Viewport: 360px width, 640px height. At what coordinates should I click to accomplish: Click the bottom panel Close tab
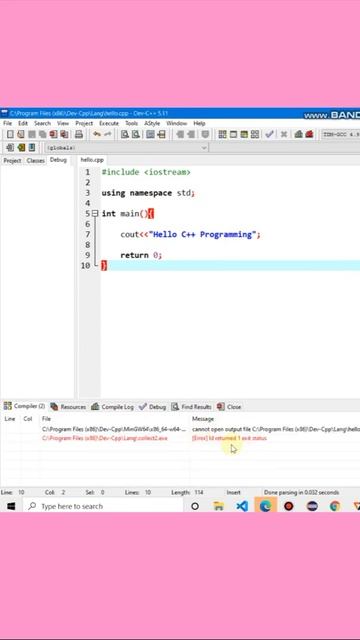(x=229, y=407)
